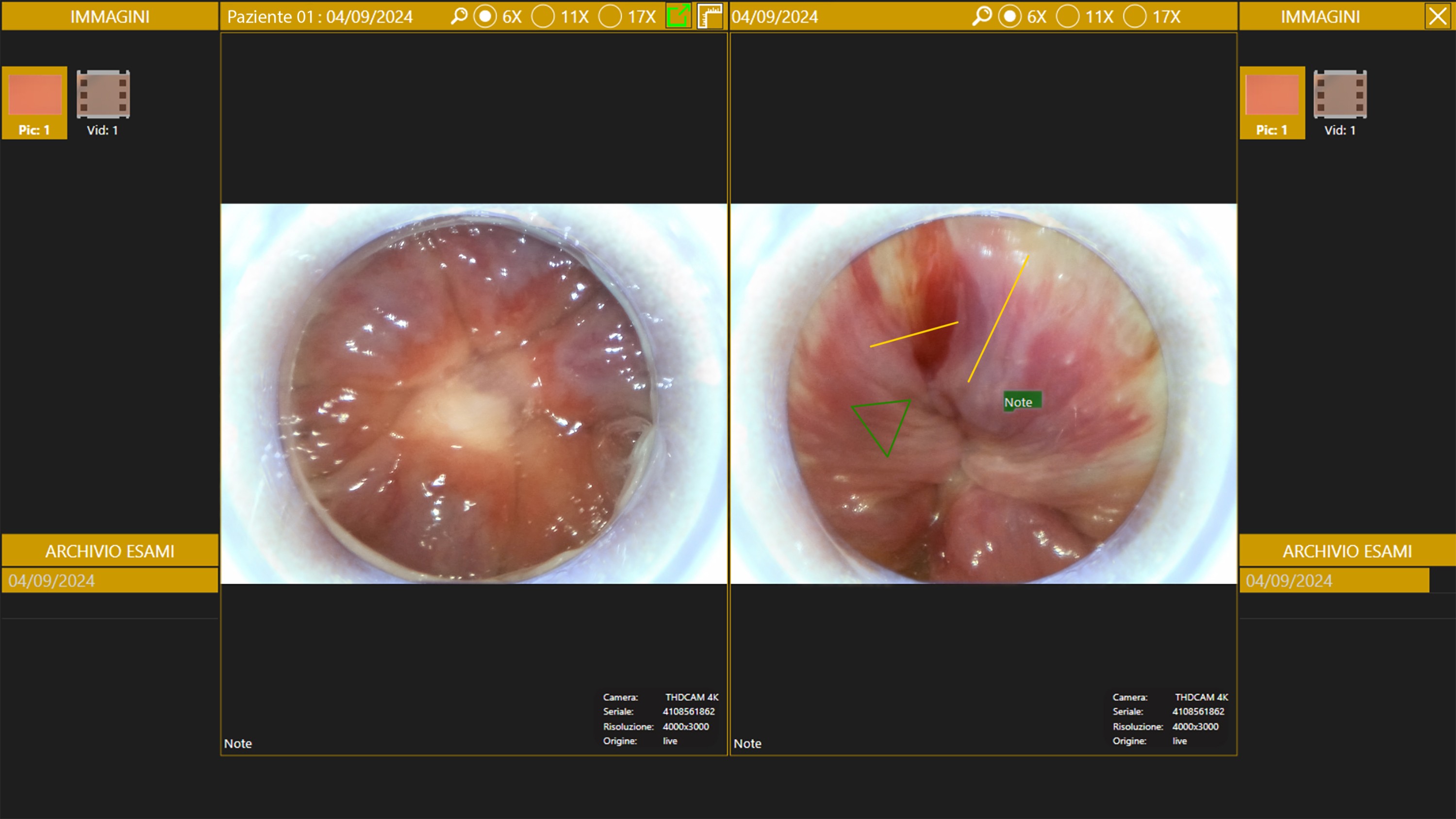Choose 6X magnification in right viewer
Image resolution: width=1456 pixels, height=819 pixels.
1009,16
